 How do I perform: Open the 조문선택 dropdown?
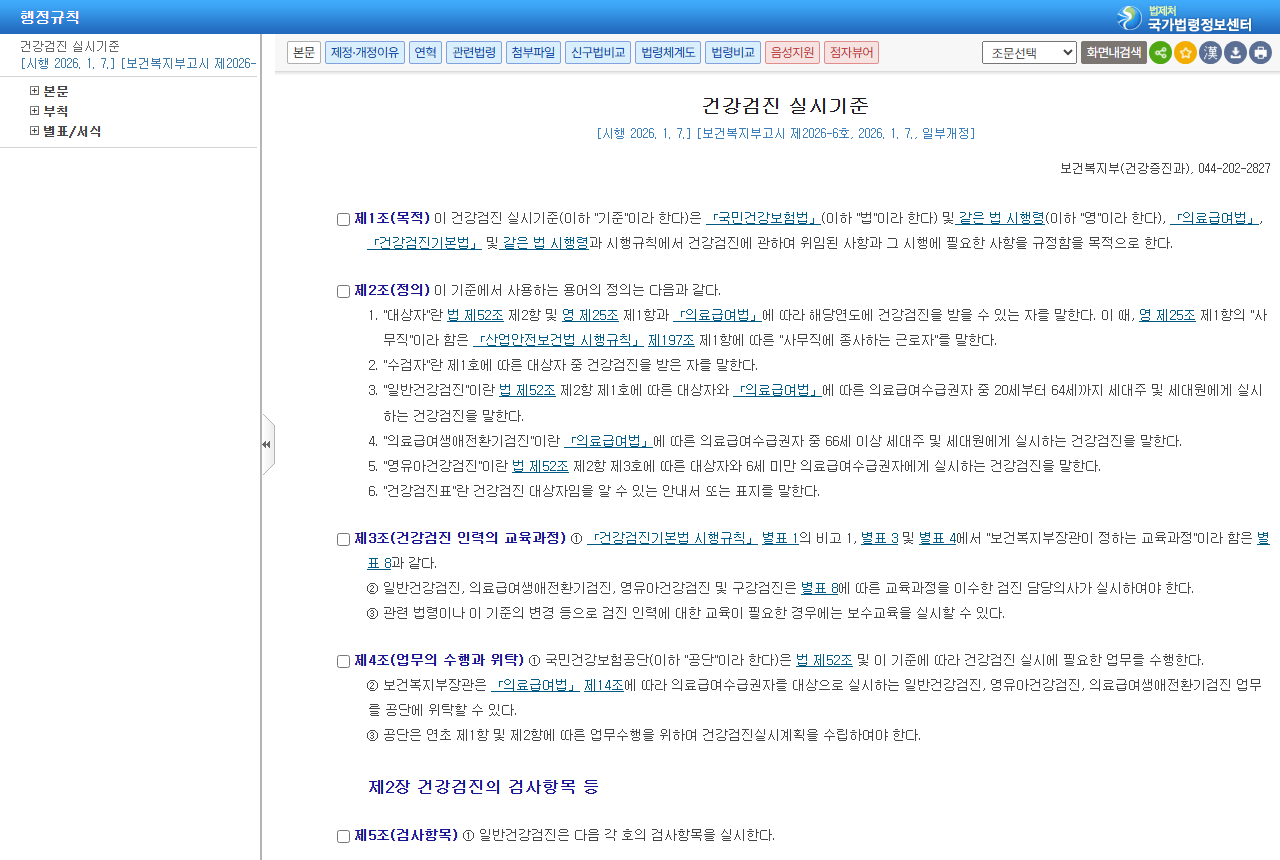[x=1029, y=53]
